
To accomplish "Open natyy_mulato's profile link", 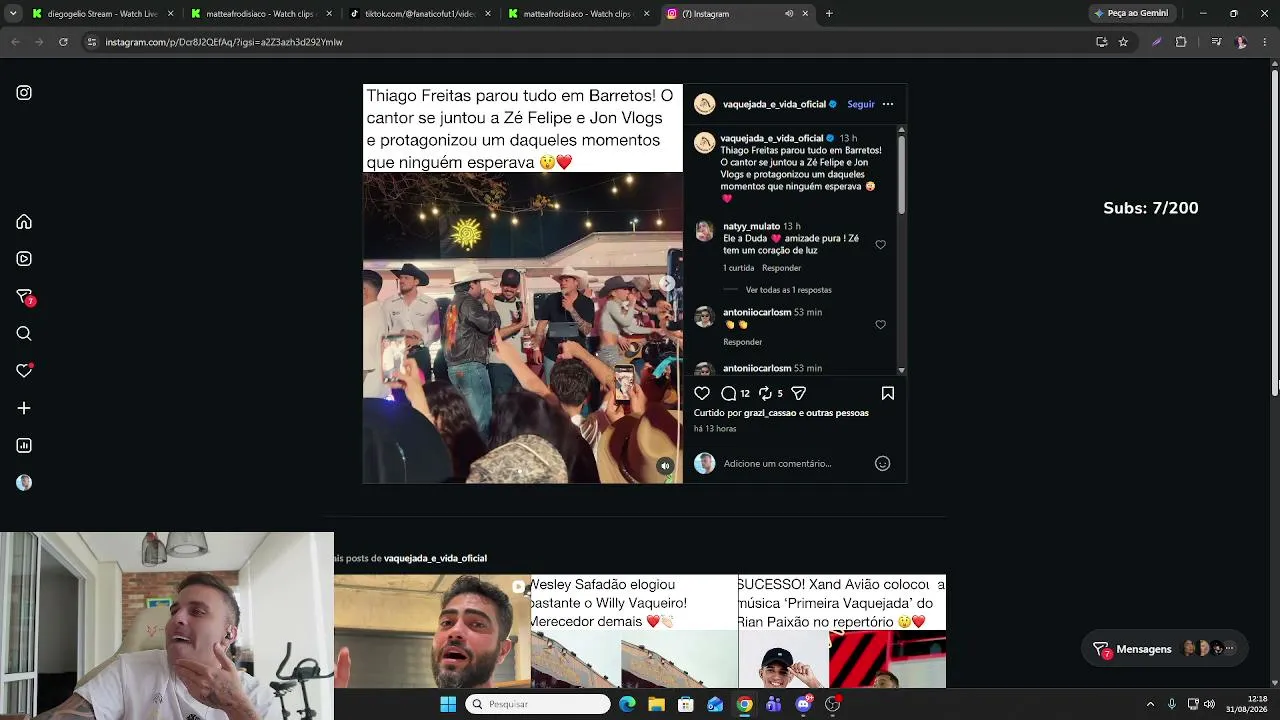I will tap(751, 227).
